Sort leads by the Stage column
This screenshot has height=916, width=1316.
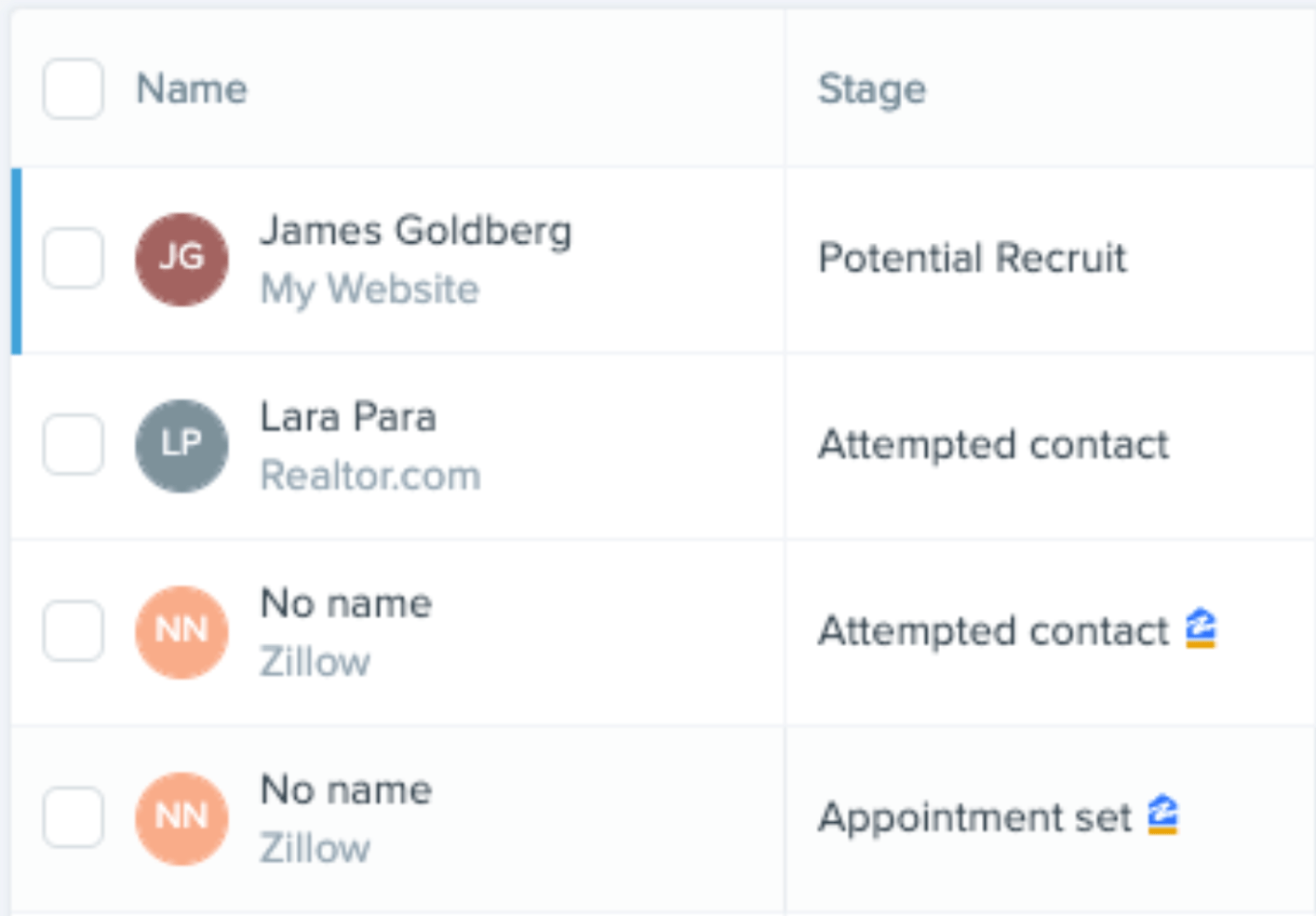point(871,89)
